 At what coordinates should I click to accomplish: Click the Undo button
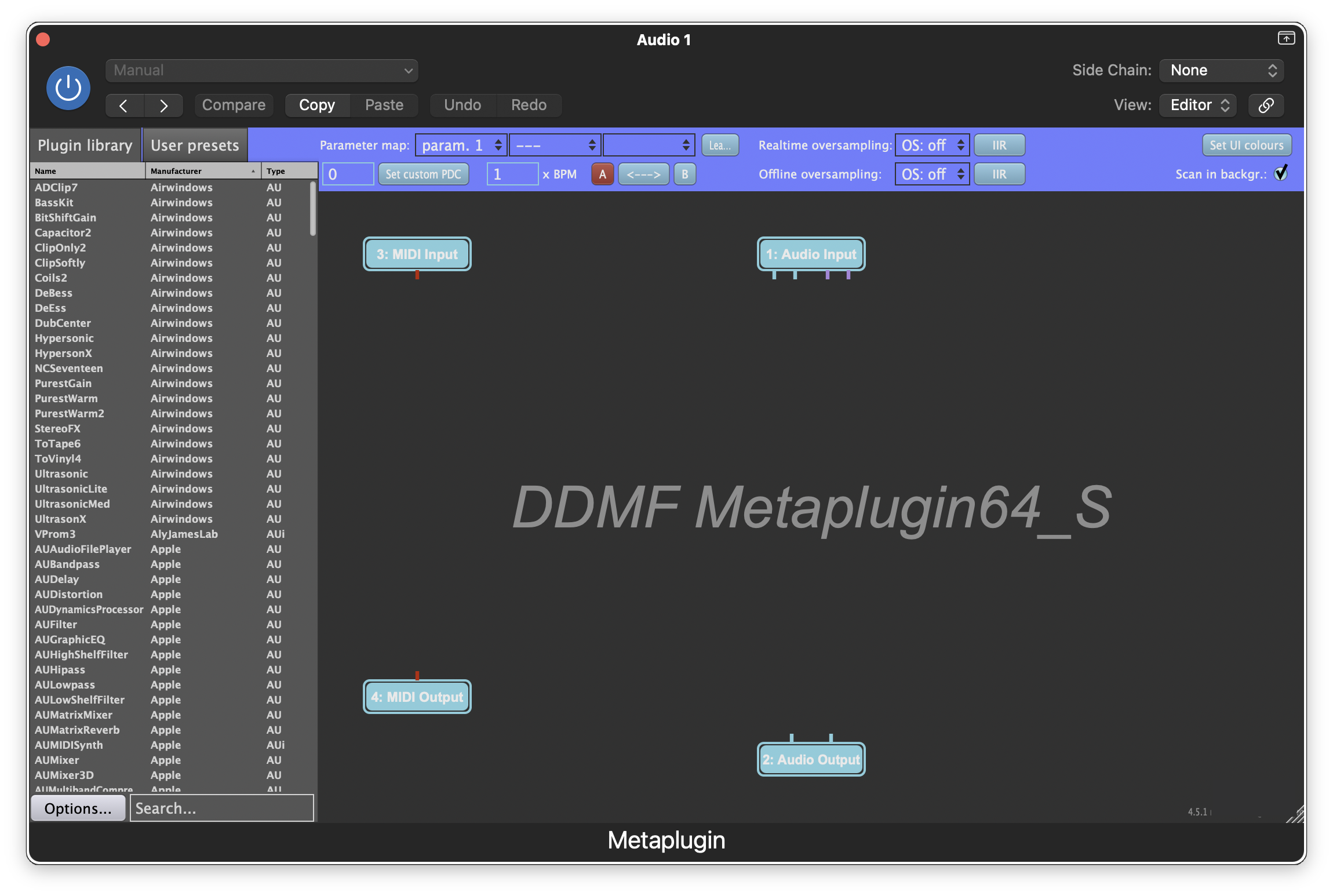pyautogui.click(x=462, y=105)
